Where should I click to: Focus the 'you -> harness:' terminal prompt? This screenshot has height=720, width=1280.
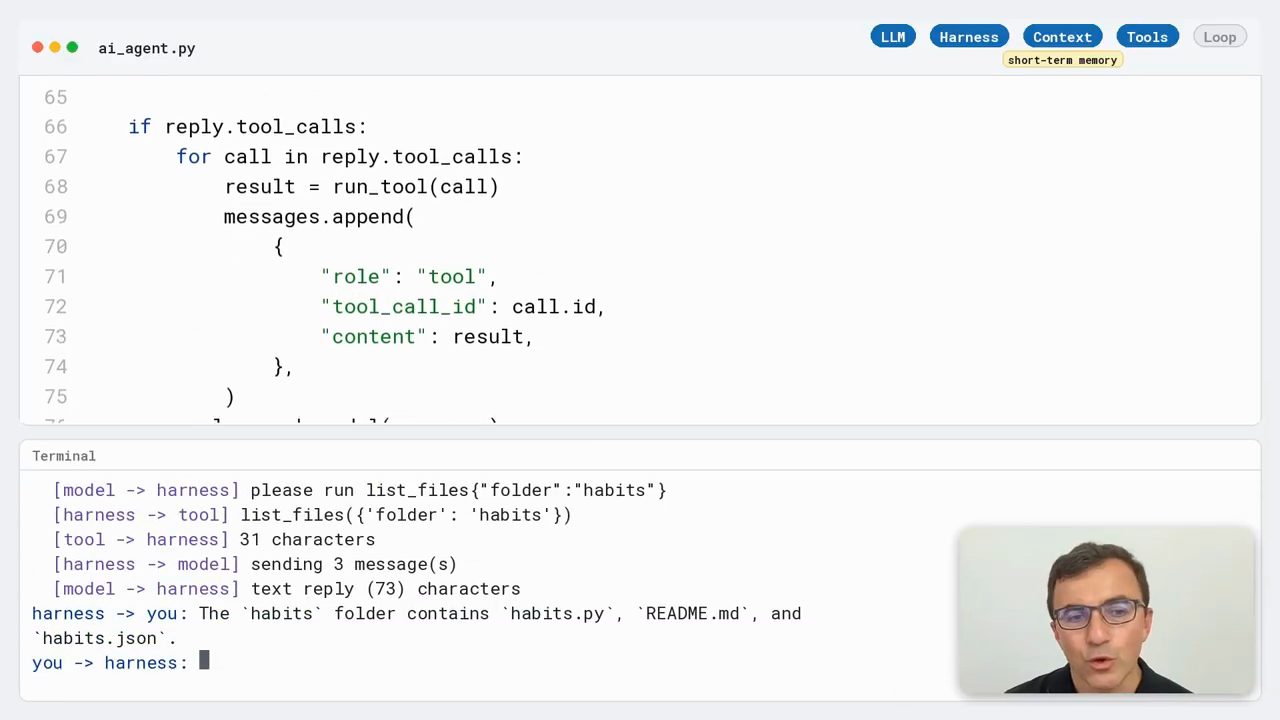[121, 663]
